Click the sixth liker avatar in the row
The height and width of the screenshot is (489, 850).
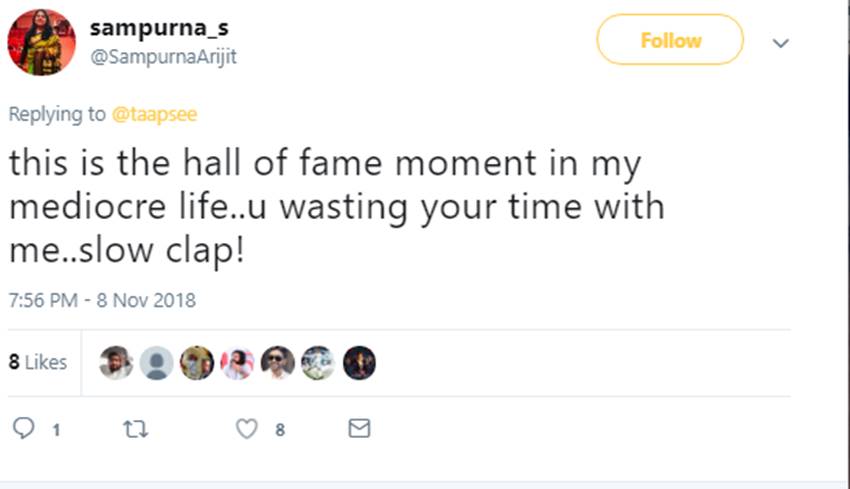coord(318,363)
